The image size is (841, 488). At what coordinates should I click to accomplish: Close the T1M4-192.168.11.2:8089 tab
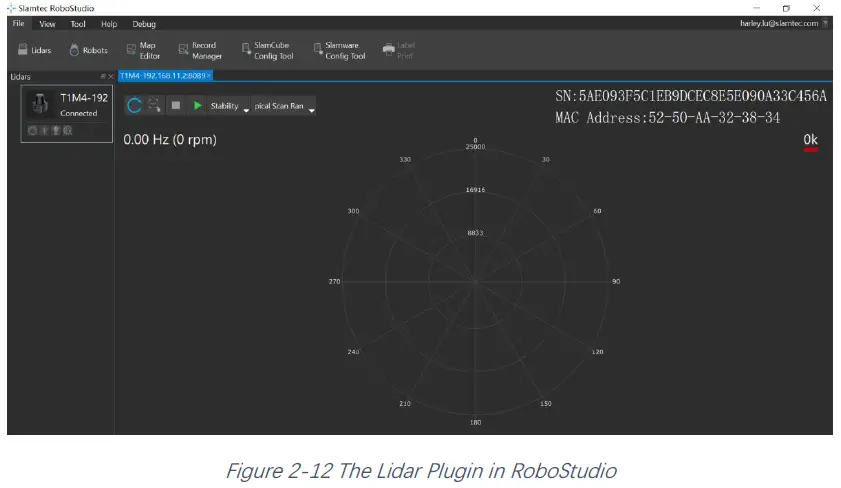[x=209, y=76]
